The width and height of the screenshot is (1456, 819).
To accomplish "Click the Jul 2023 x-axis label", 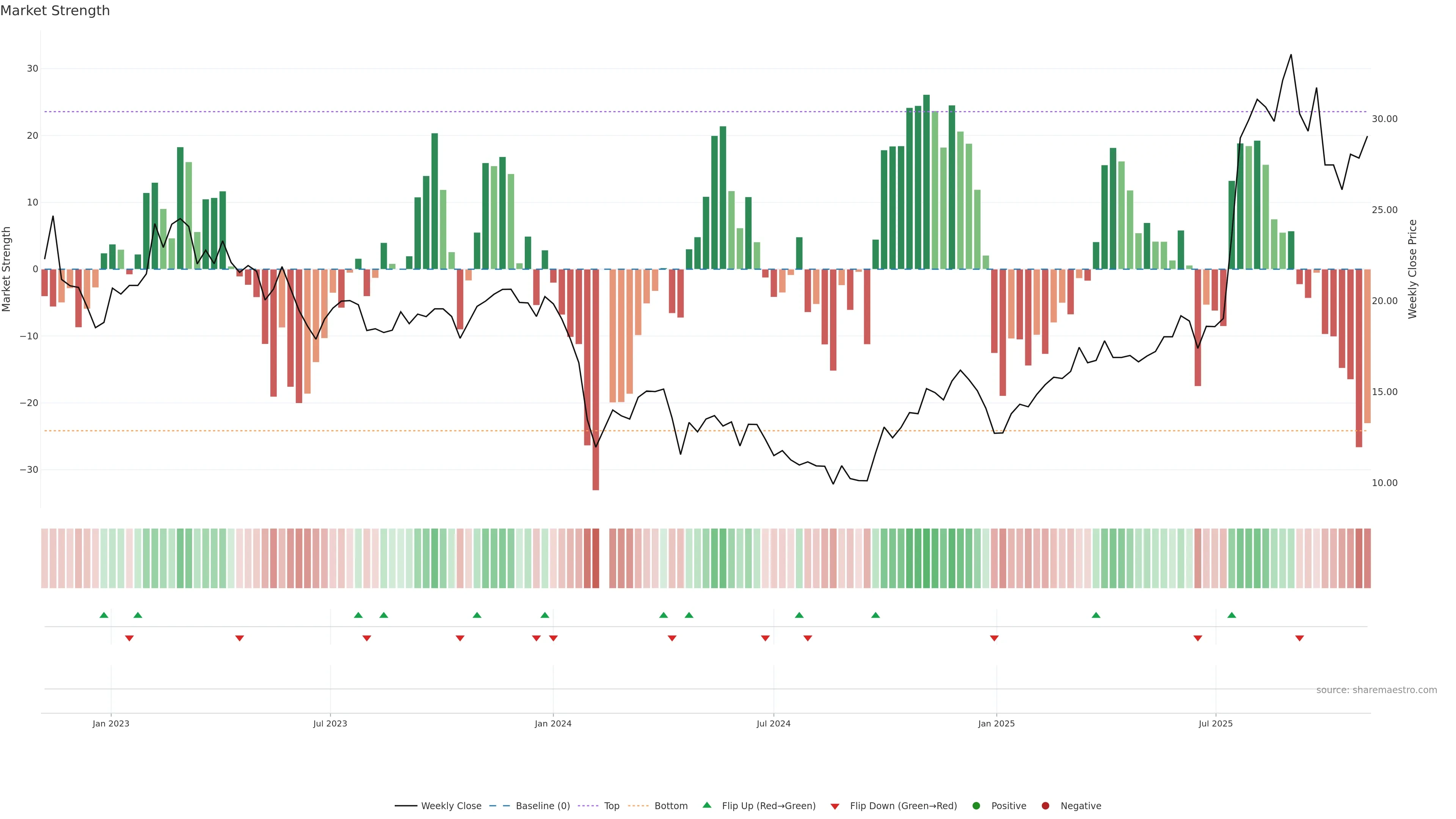I will pos(330,723).
